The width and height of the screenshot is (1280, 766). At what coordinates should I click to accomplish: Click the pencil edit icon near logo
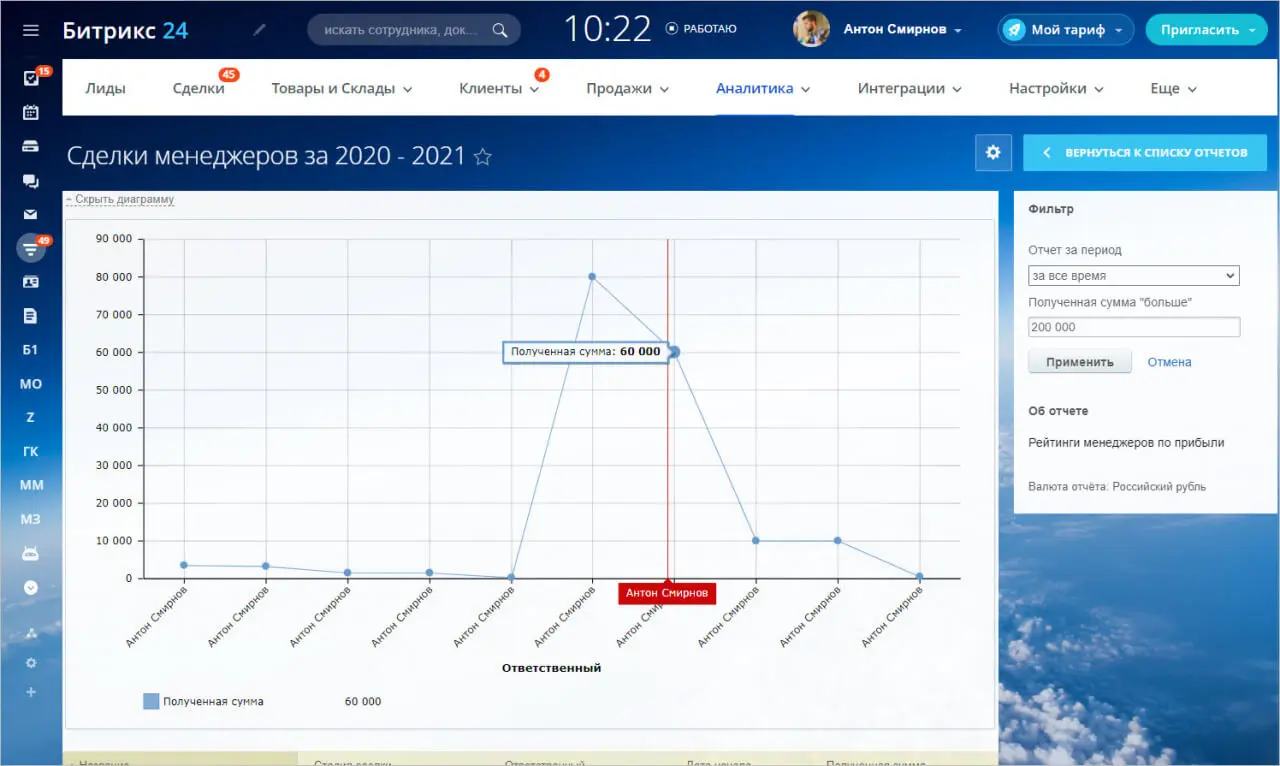[260, 30]
